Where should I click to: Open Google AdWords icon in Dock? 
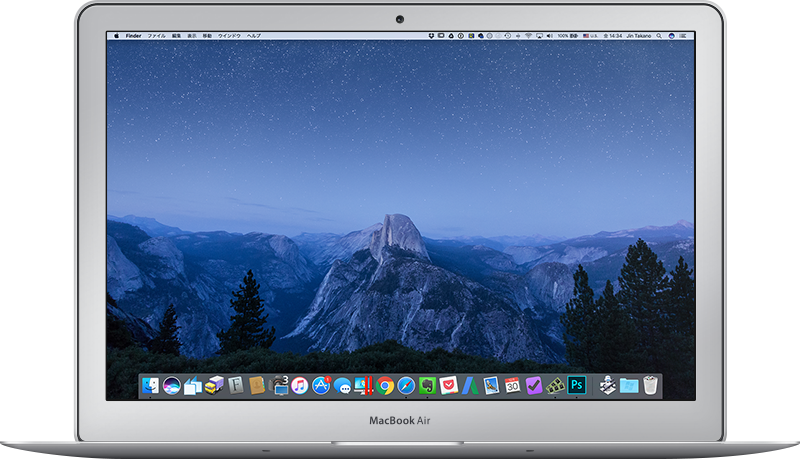470,386
